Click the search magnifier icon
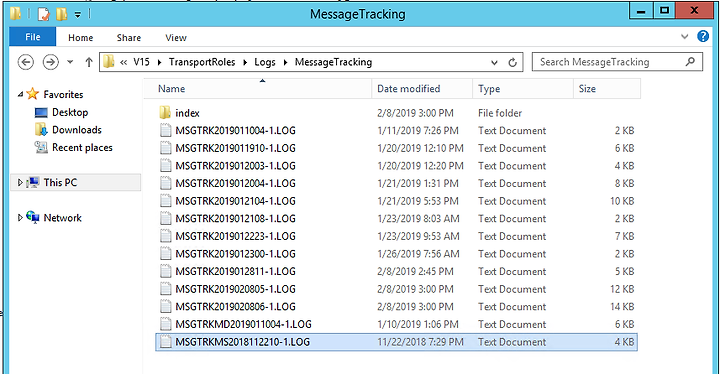Screen dimensions: 720x374 click(690, 62)
